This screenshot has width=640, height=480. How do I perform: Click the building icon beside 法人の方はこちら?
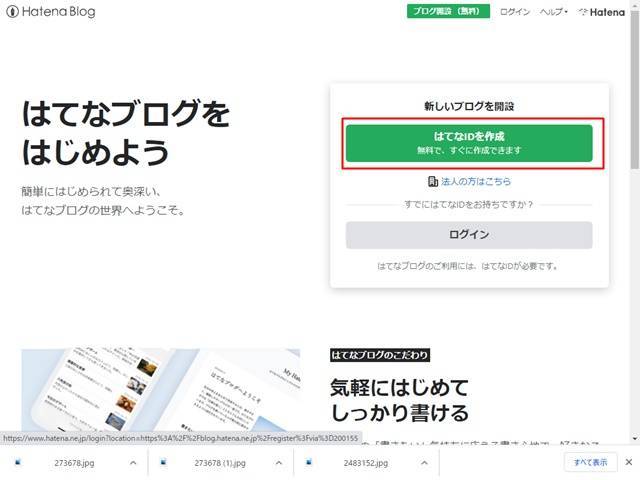point(433,181)
